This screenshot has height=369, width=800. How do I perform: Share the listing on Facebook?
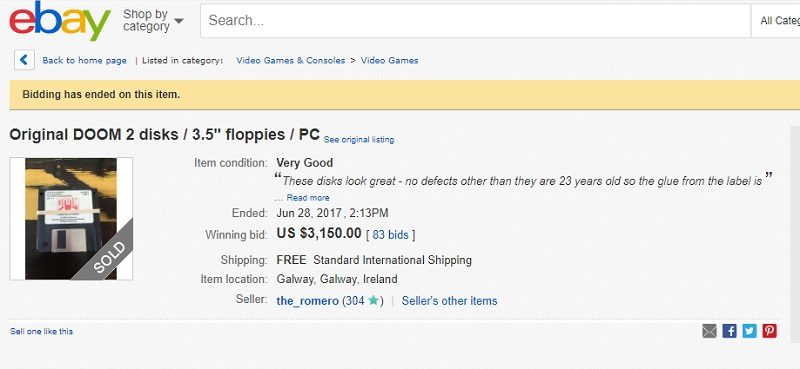(x=730, y=331)
